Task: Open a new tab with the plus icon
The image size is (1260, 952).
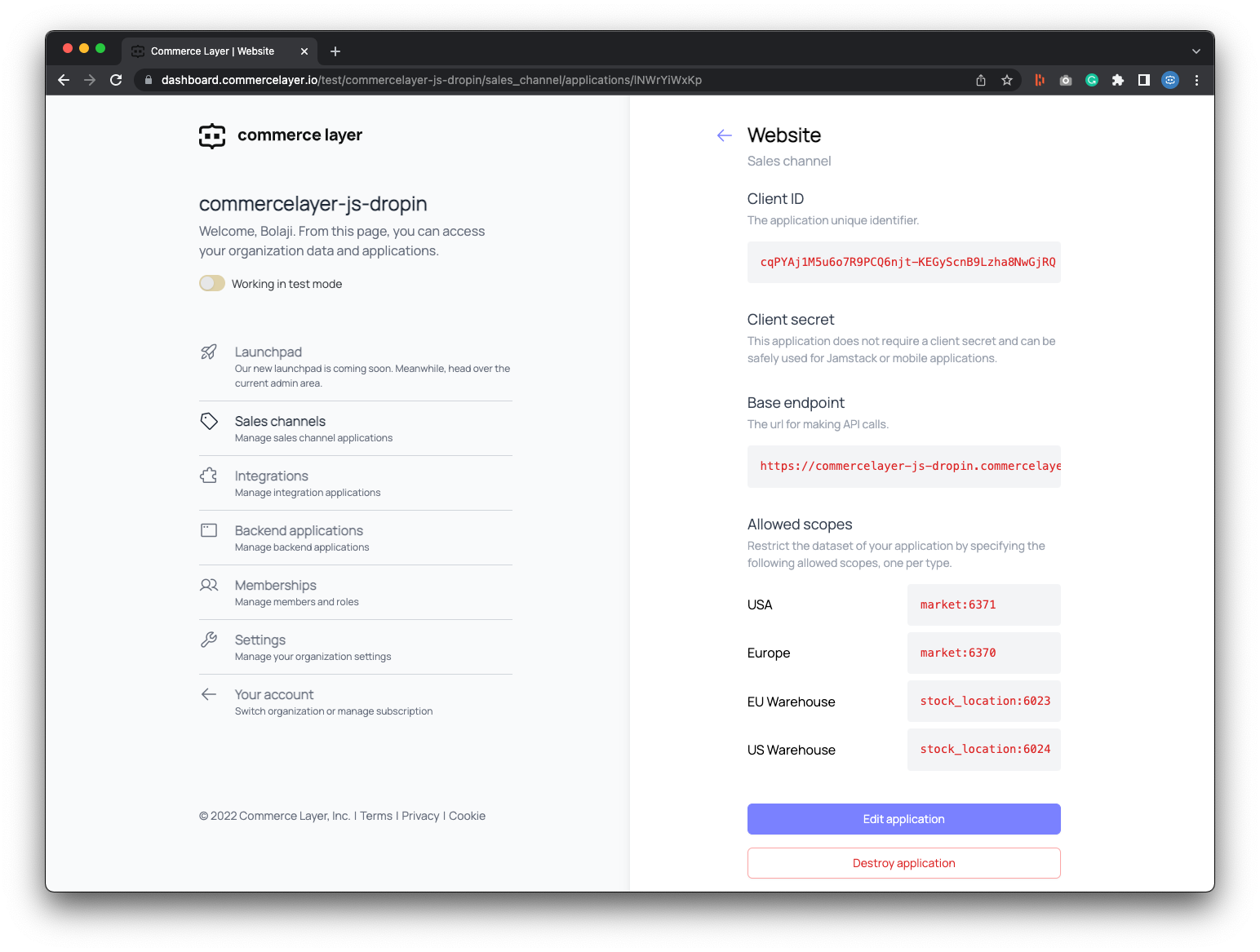Action: click(x=335, y=51)
